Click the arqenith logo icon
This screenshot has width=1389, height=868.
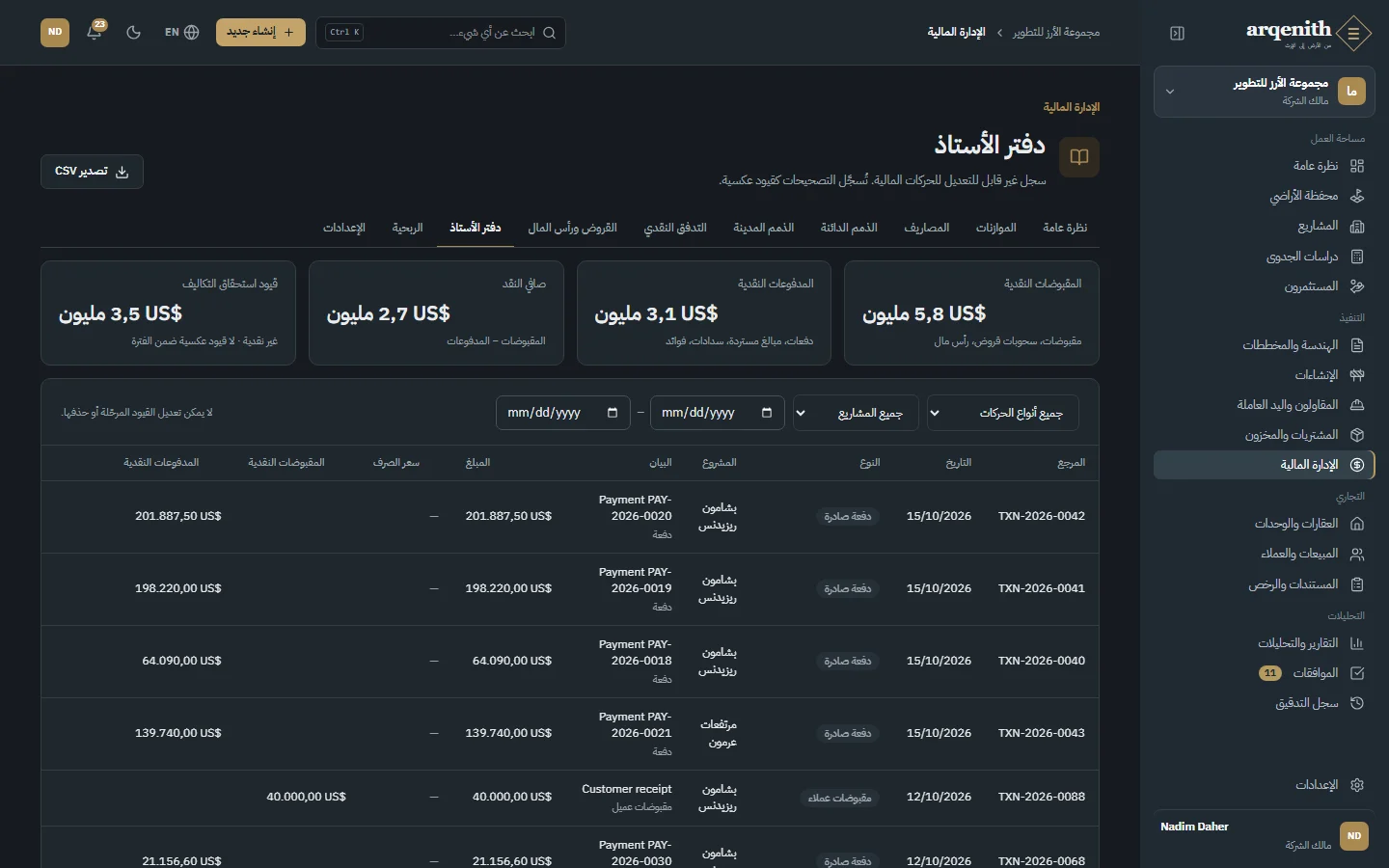click(x=1354, y=33)
